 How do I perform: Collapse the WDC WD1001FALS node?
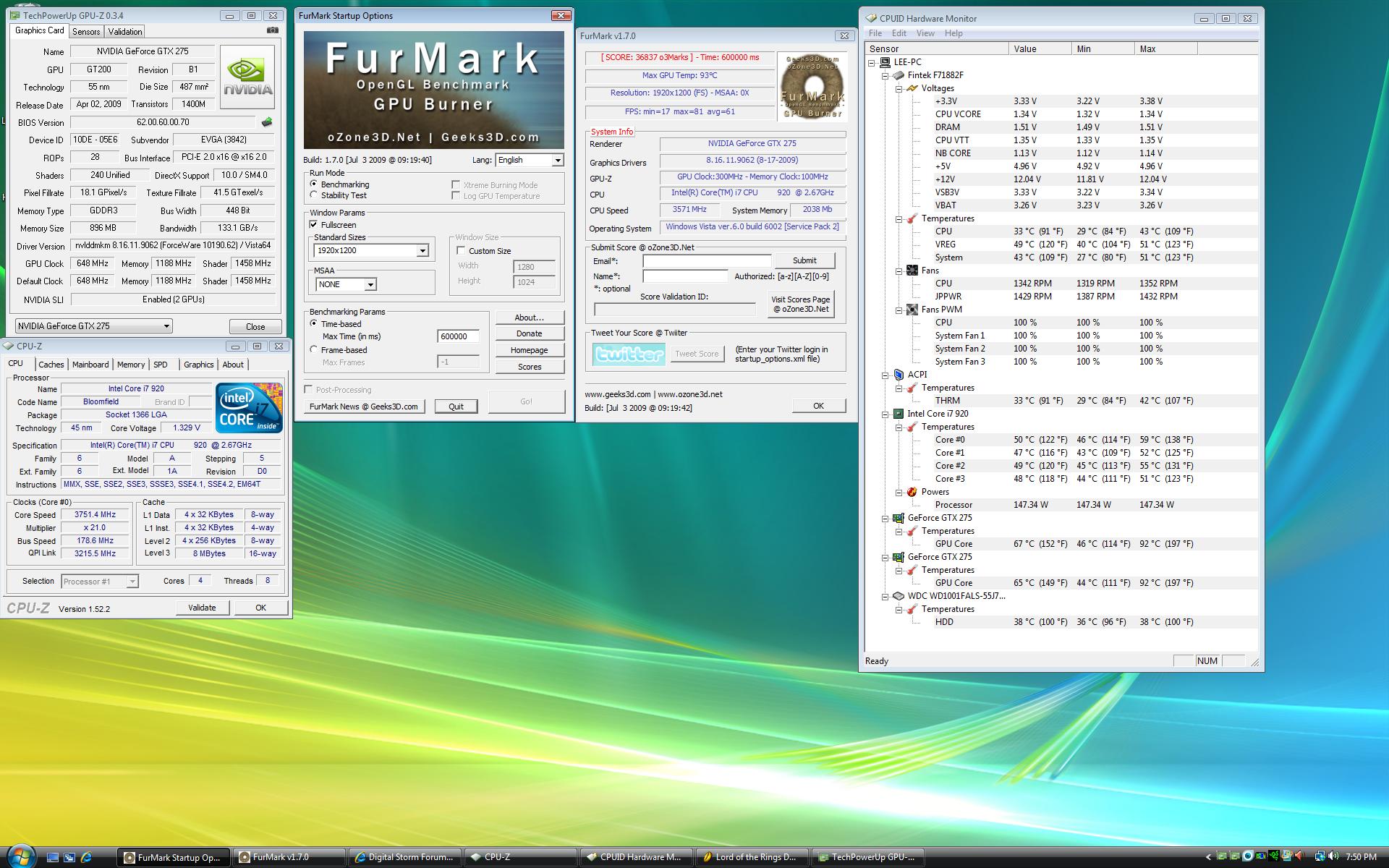(x=885, y=596)
